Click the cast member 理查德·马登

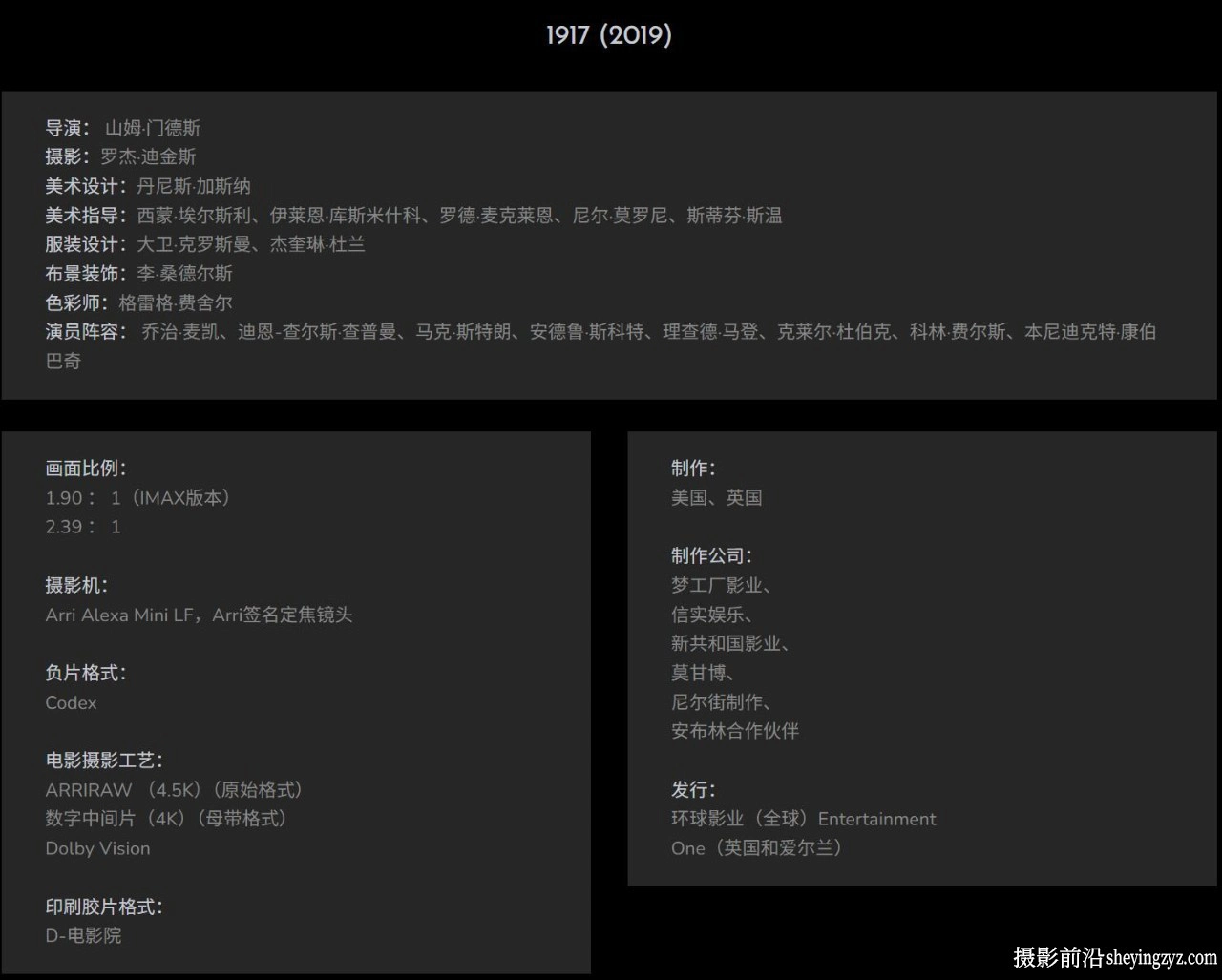(711, 332)
